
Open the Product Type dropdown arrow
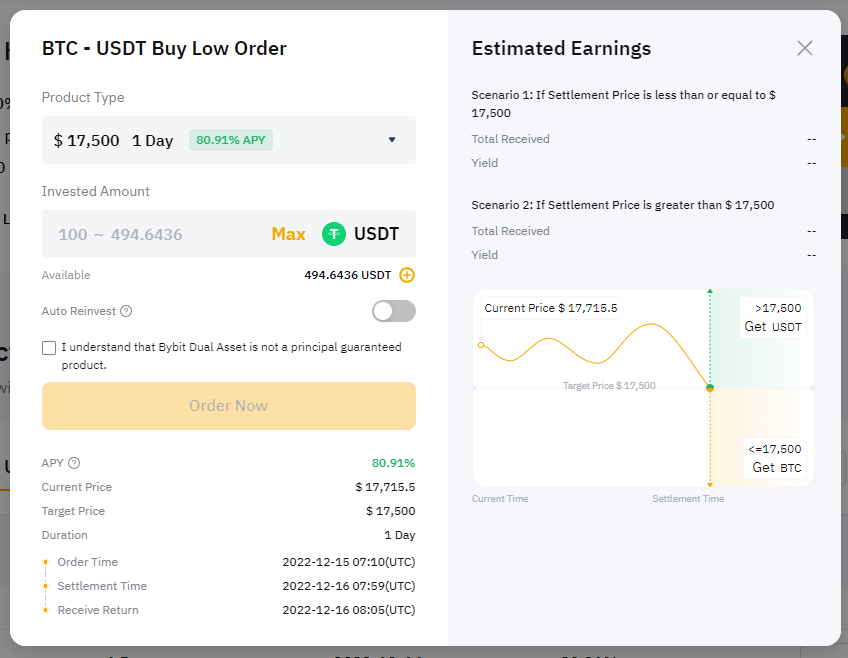pos(391,140)
